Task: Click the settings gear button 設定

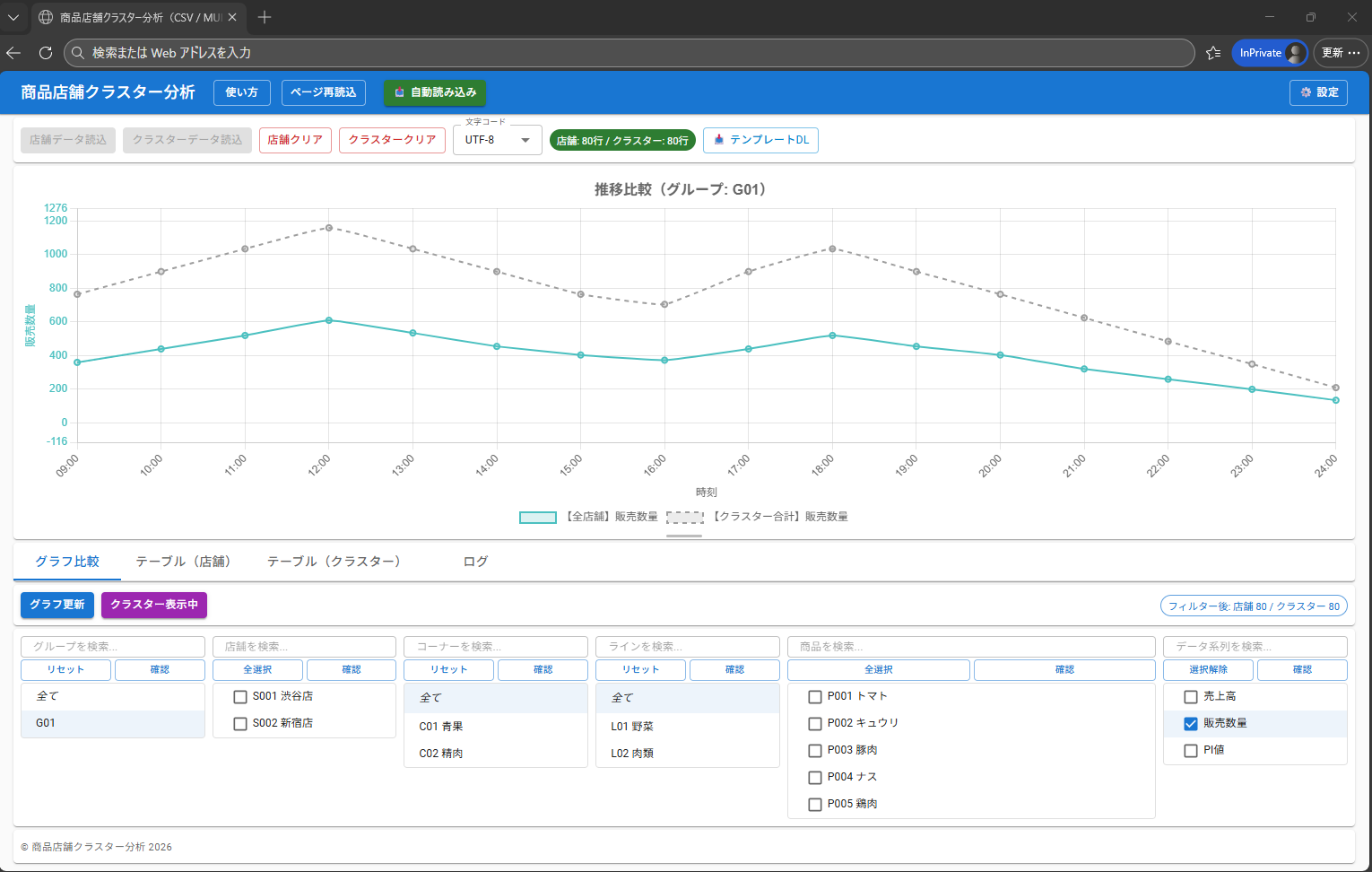Action: point(1318,92)
